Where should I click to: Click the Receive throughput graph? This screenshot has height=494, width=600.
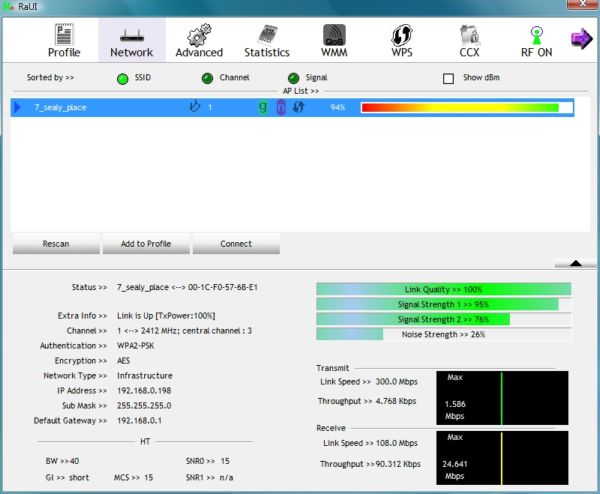[x=502, y=458]
